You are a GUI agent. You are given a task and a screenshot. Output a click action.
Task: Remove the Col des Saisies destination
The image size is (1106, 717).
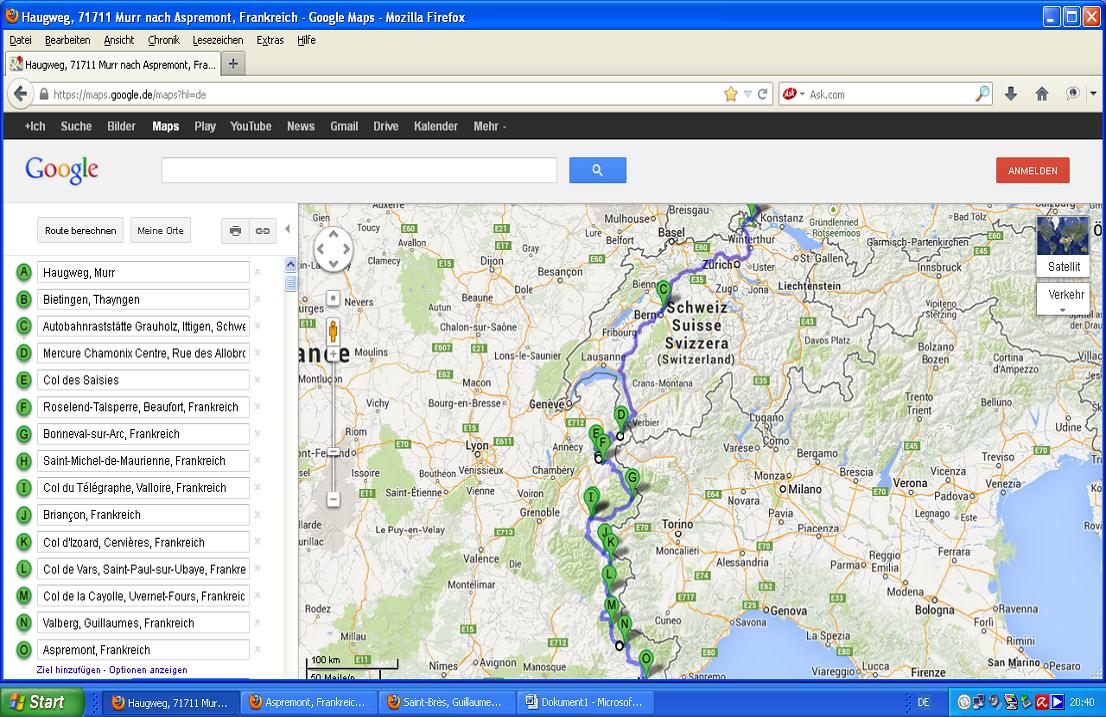pyautogui.click(x=257, y=380)
